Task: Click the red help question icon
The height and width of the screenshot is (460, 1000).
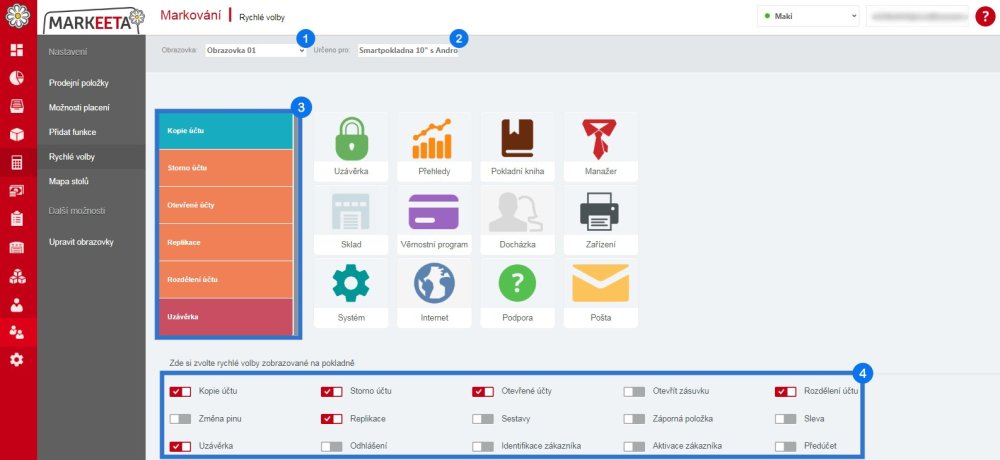Action: click(x=985, y=16)
